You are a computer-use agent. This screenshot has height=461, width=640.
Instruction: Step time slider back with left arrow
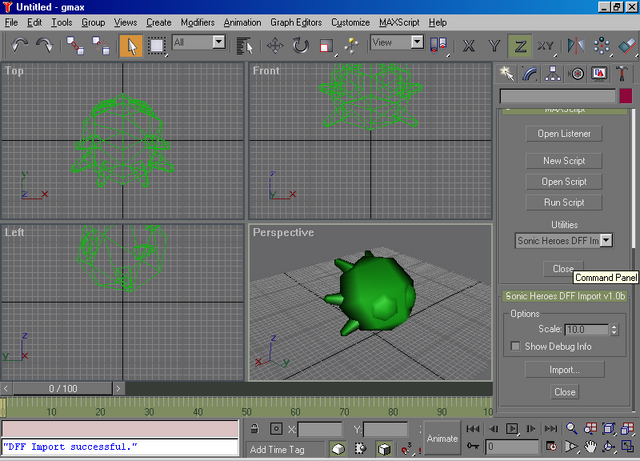pos(6,388)
